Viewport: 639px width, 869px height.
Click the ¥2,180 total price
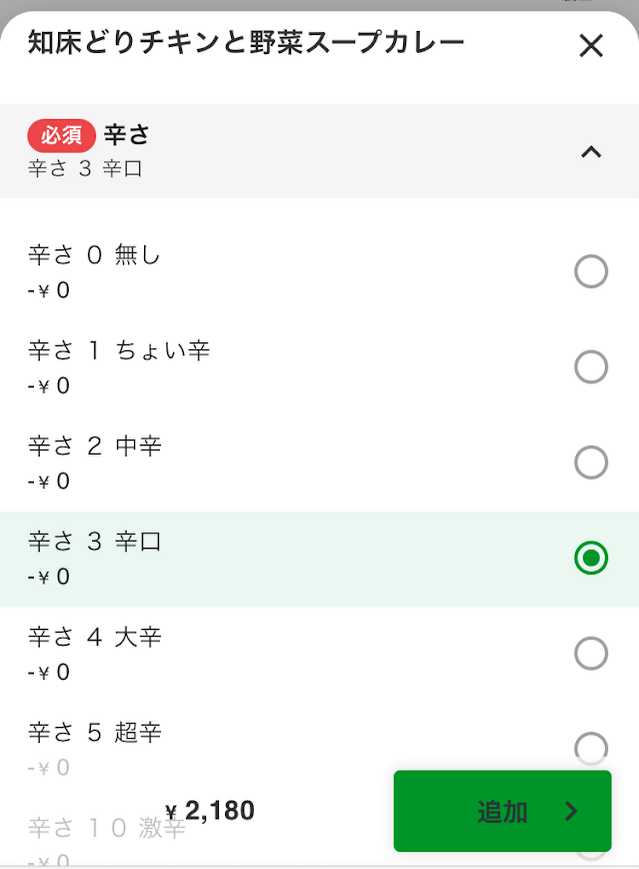210,811
